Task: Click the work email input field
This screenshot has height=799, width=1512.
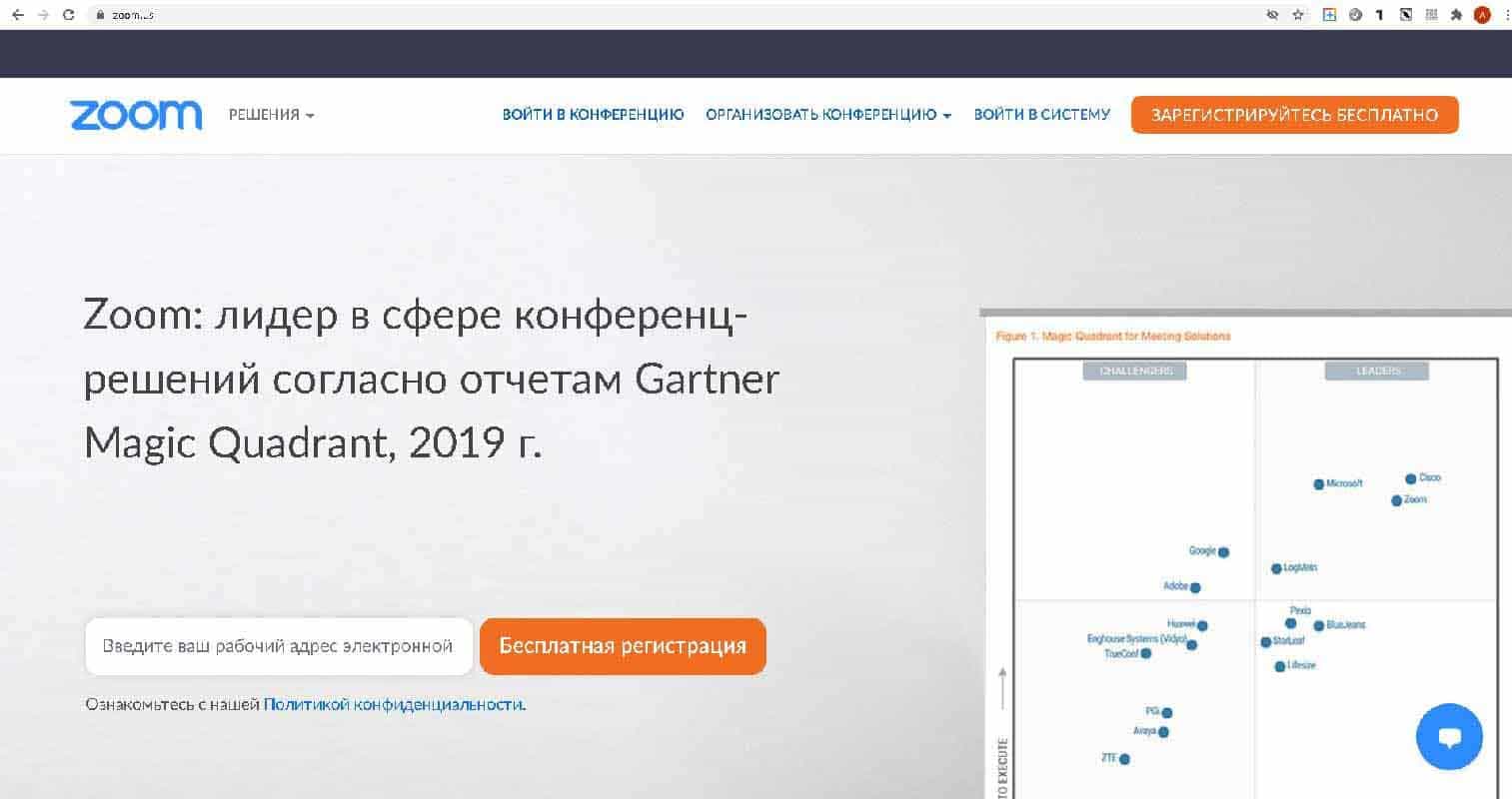Action: tap(279, 646)
